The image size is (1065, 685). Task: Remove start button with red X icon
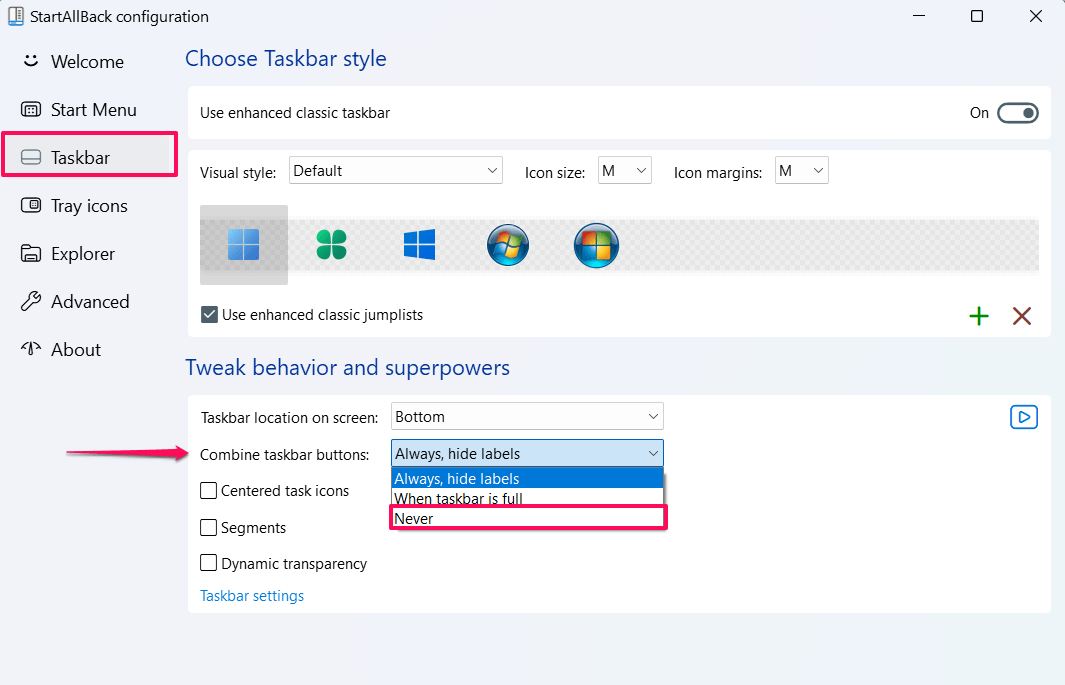pos(1022,316)
